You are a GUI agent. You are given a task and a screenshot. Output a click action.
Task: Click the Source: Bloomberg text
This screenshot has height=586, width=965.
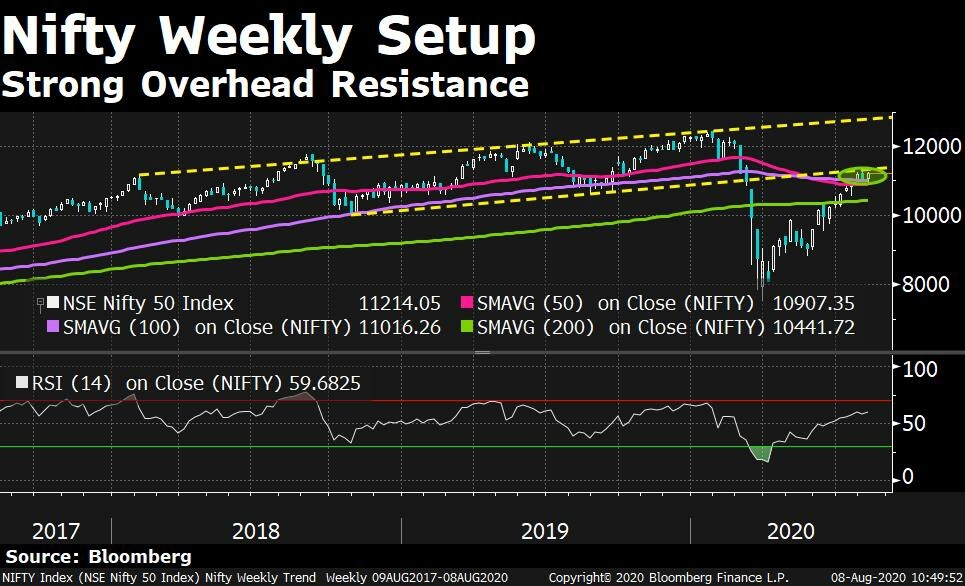[x=98, y=556]
